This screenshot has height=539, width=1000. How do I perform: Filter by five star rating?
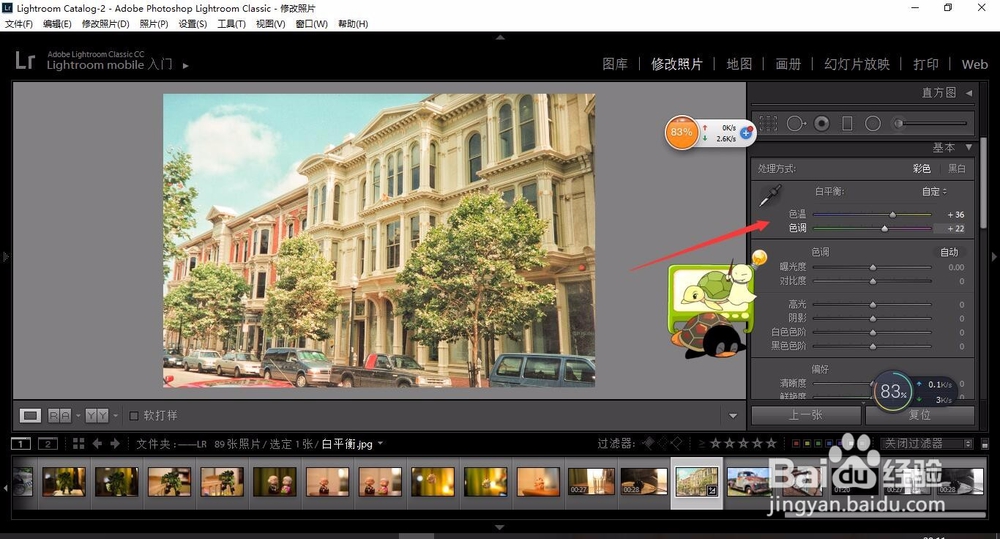772,443
